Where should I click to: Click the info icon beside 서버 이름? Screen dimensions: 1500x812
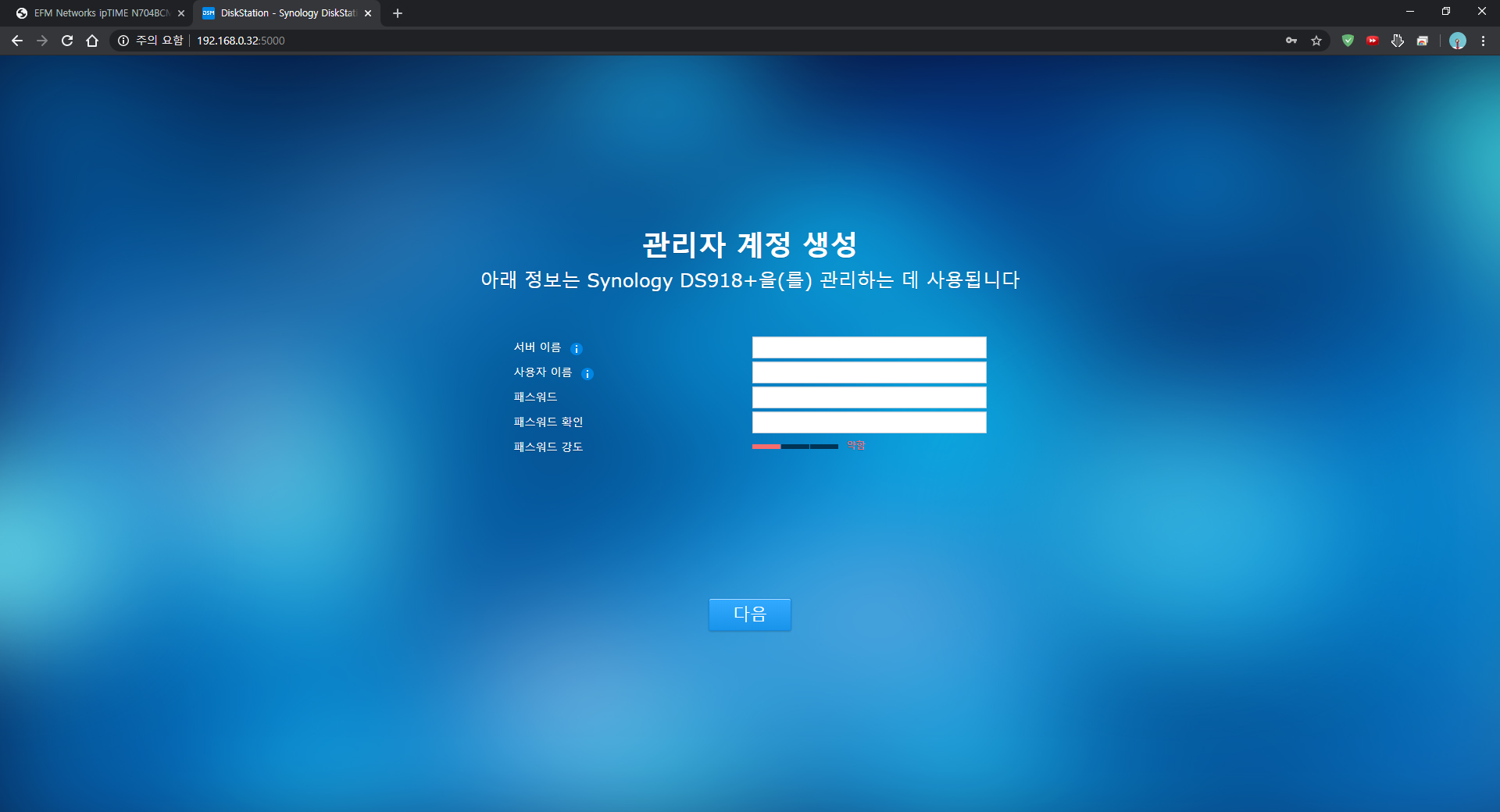(577, 349)
